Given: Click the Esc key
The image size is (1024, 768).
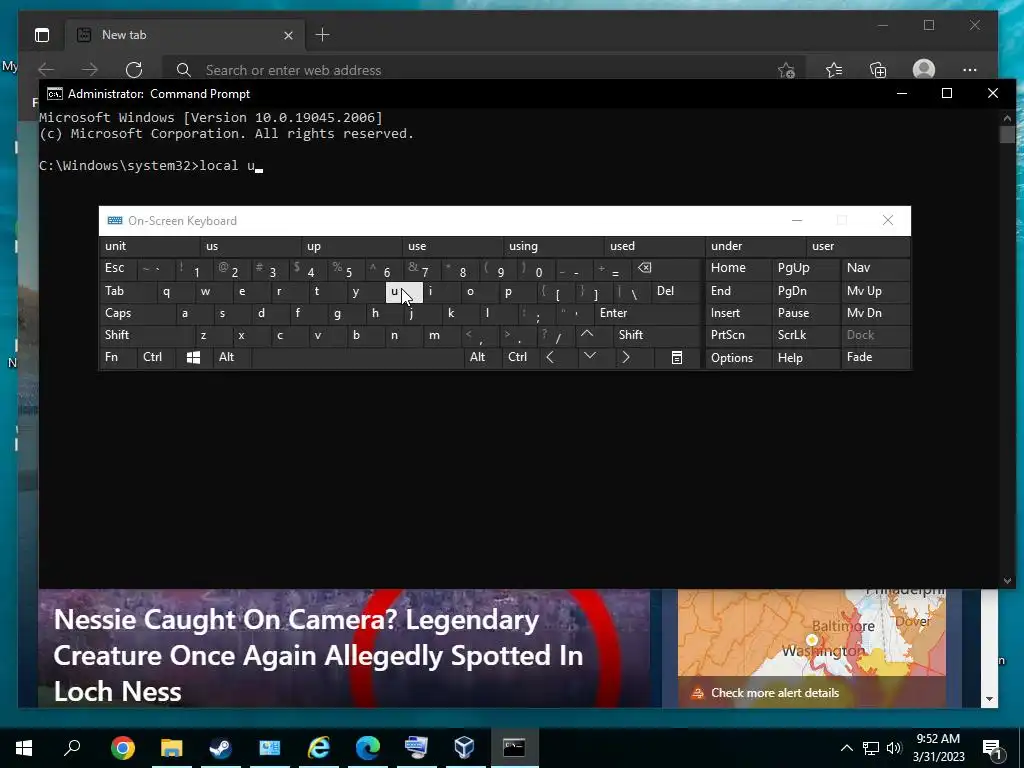Looking at the screenshot, I should click(119, 268).
